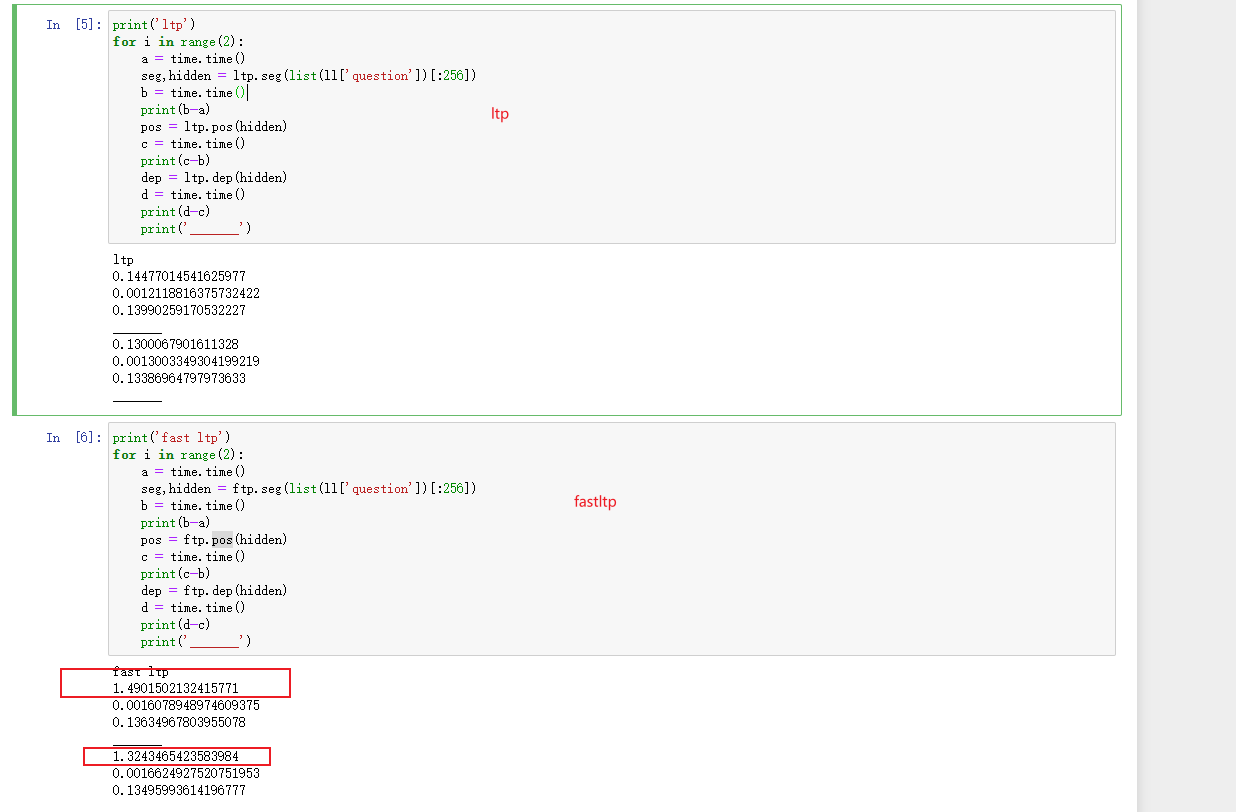Click the output value 0.0016624927520751953

click(x=186, y=773)
